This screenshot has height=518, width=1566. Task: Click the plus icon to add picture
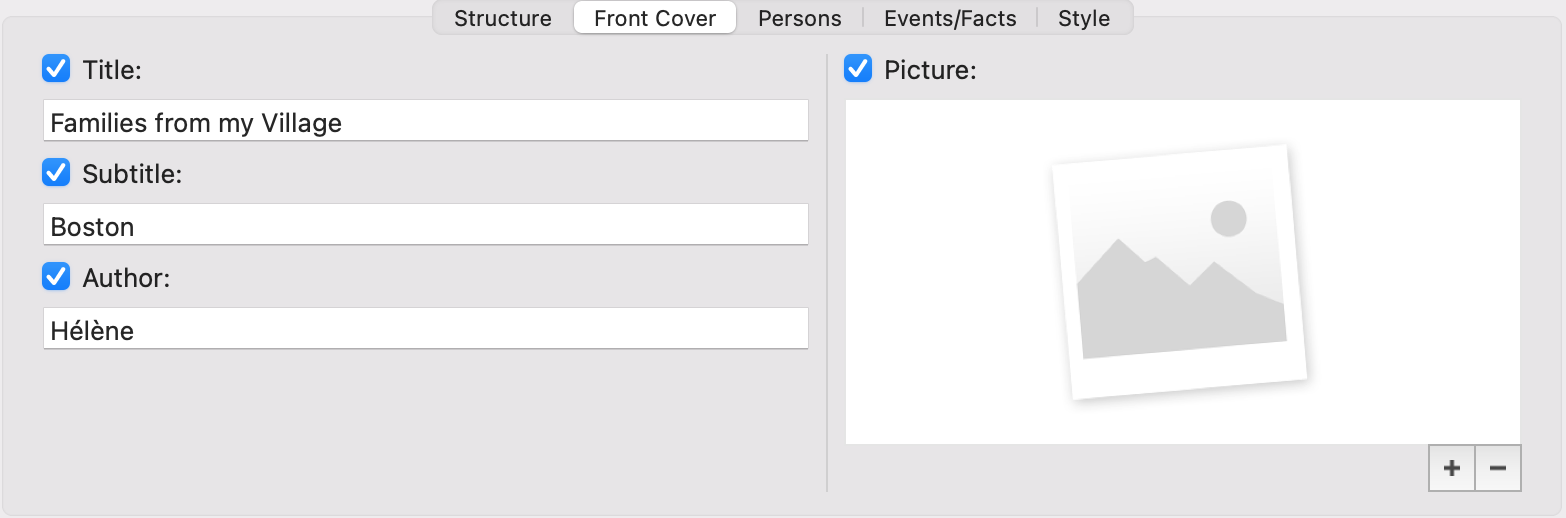[x=1452, y=468]
